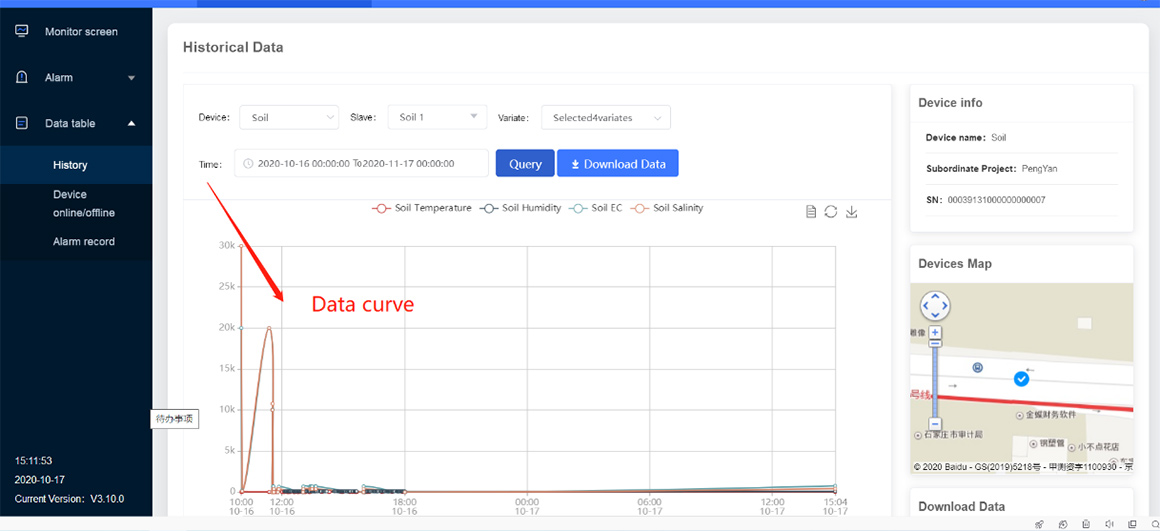The height and width of the screenshot is (531, 1160).
Task: Open Monitor screen in sidebar
Action: point(81,32)
